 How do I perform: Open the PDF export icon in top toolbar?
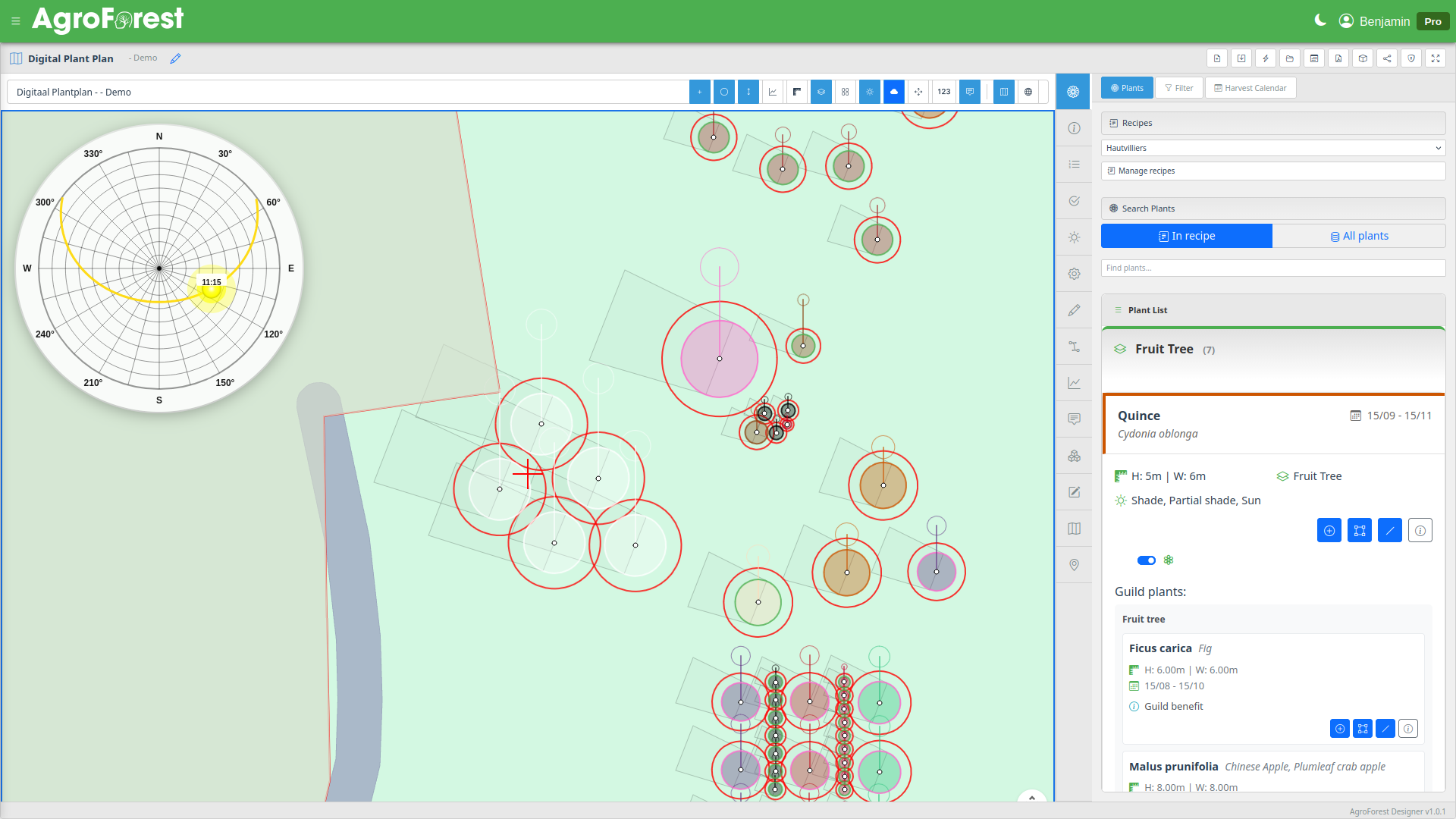coord(1338,58)
